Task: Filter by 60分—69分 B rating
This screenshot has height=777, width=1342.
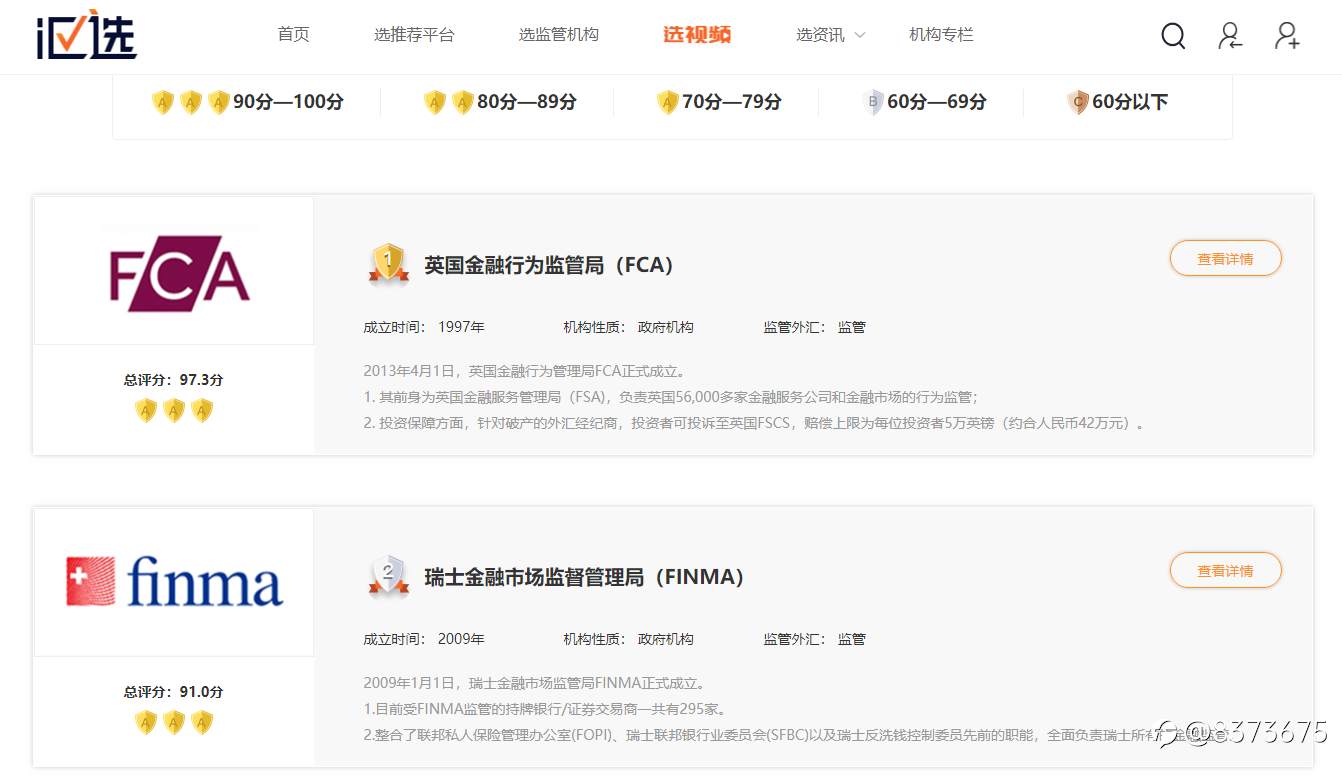Action: 924,102
